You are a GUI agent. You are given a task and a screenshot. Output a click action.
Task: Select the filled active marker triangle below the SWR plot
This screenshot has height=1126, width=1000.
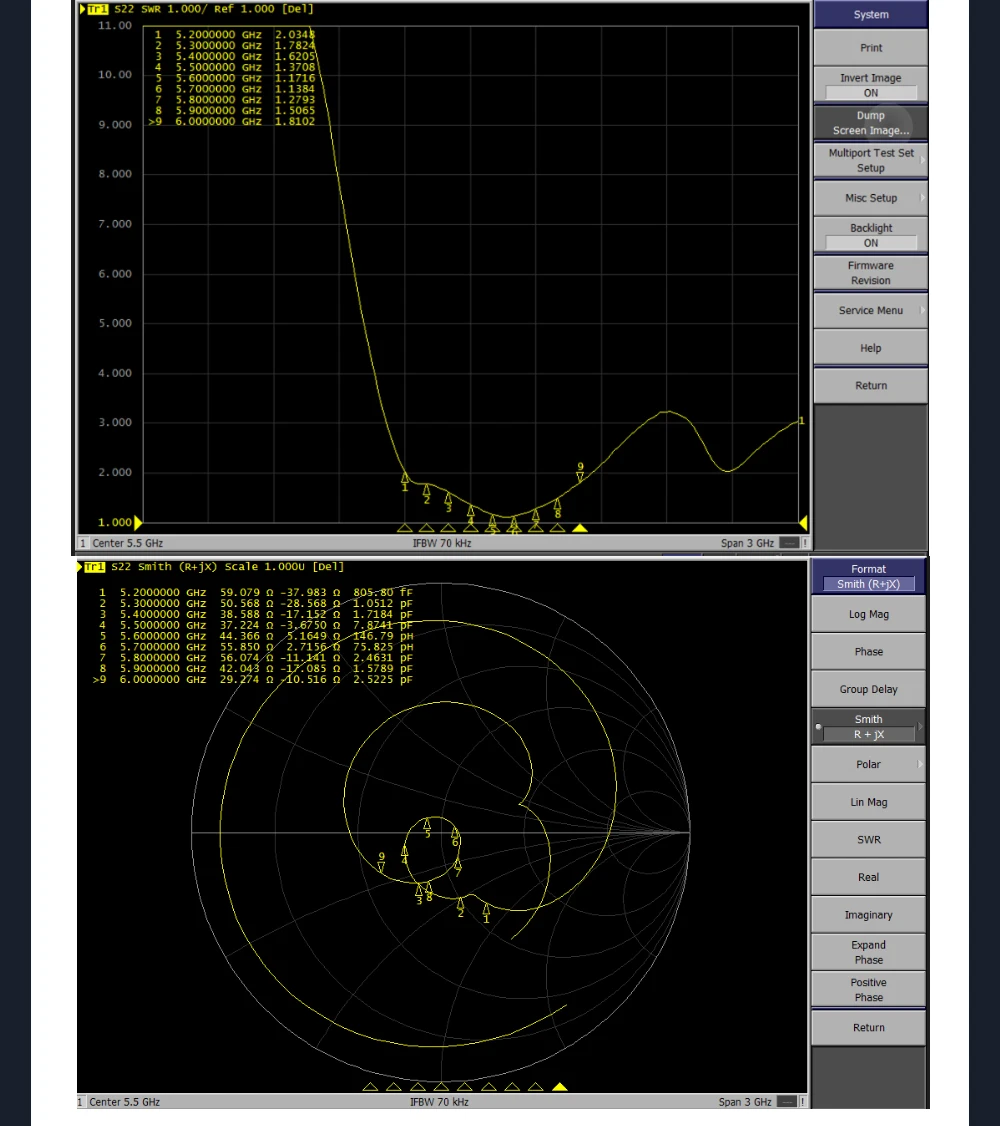[x=580, y=528]
